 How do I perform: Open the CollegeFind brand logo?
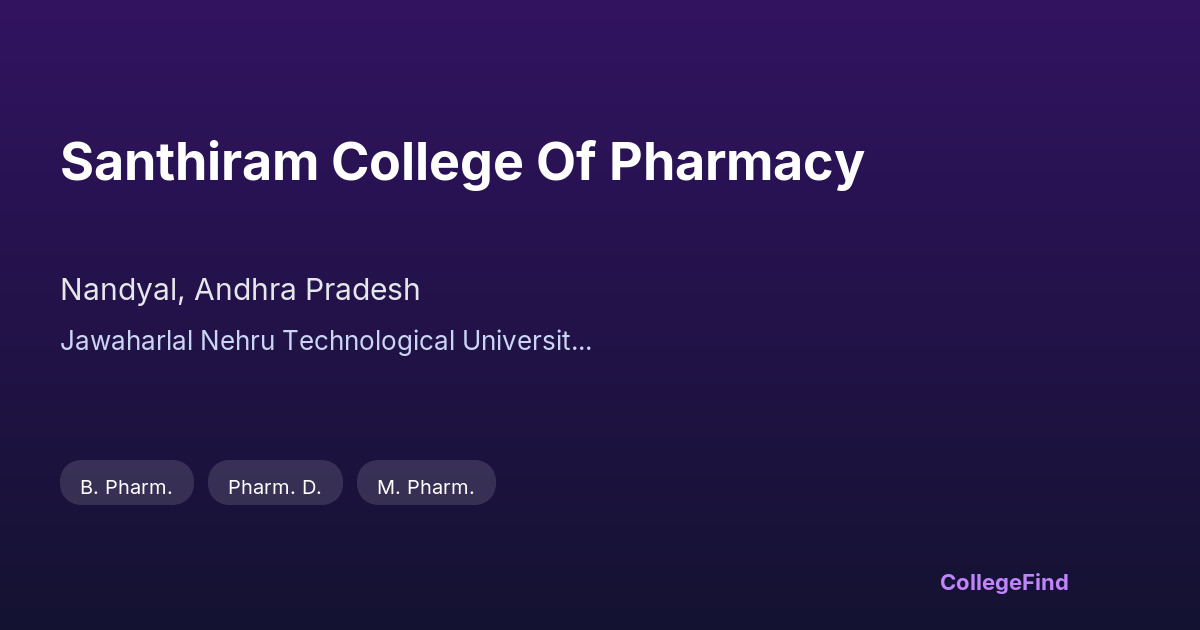coord(1003,582)
